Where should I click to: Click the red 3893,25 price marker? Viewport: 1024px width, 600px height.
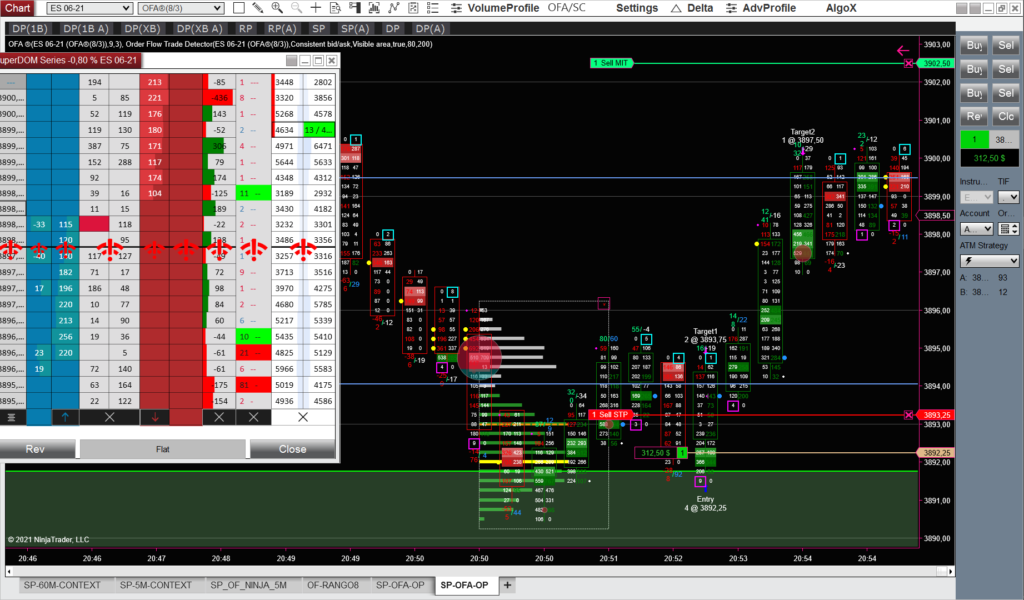(x=936, y=415)
